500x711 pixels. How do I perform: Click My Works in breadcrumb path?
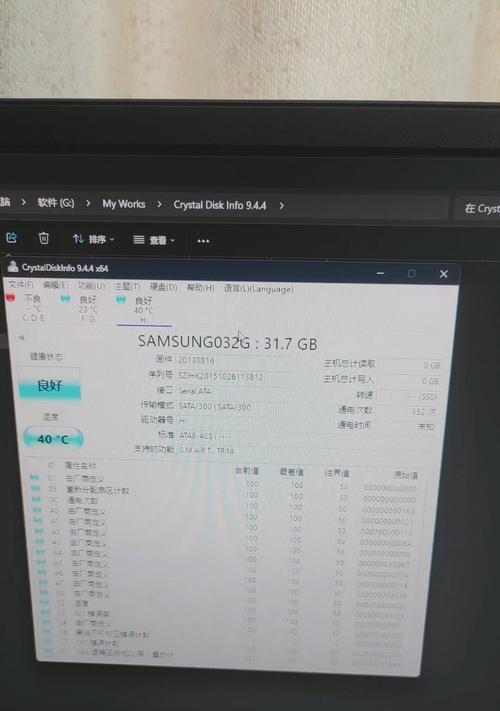[124, 204]
